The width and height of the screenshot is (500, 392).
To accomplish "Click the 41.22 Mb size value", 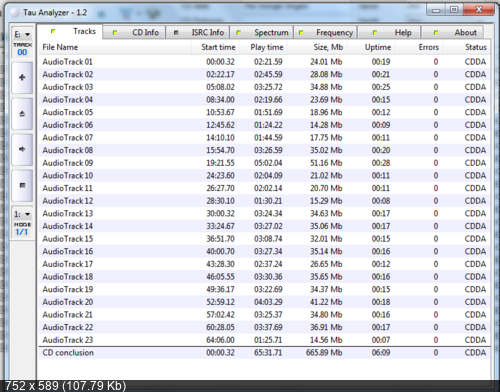I will coord(326,302).
